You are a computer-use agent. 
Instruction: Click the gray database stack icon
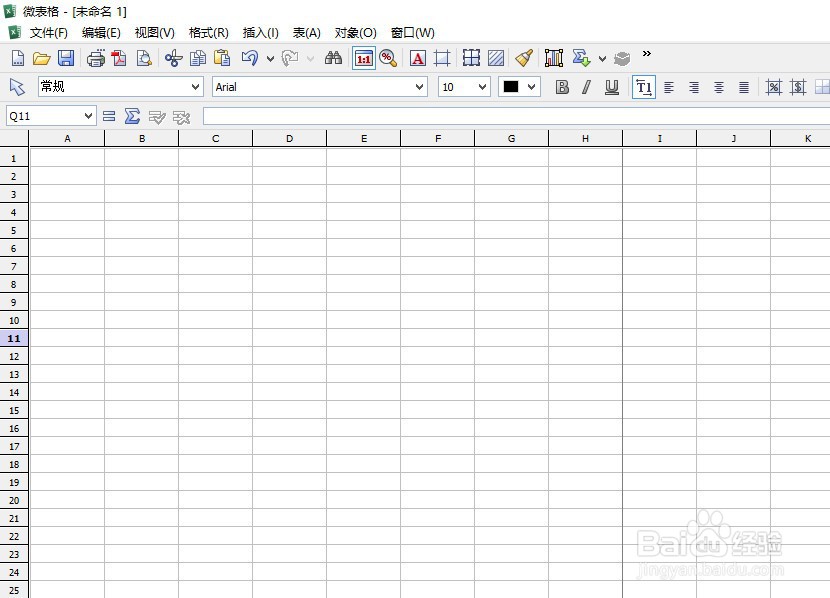(x=622, y=58)
